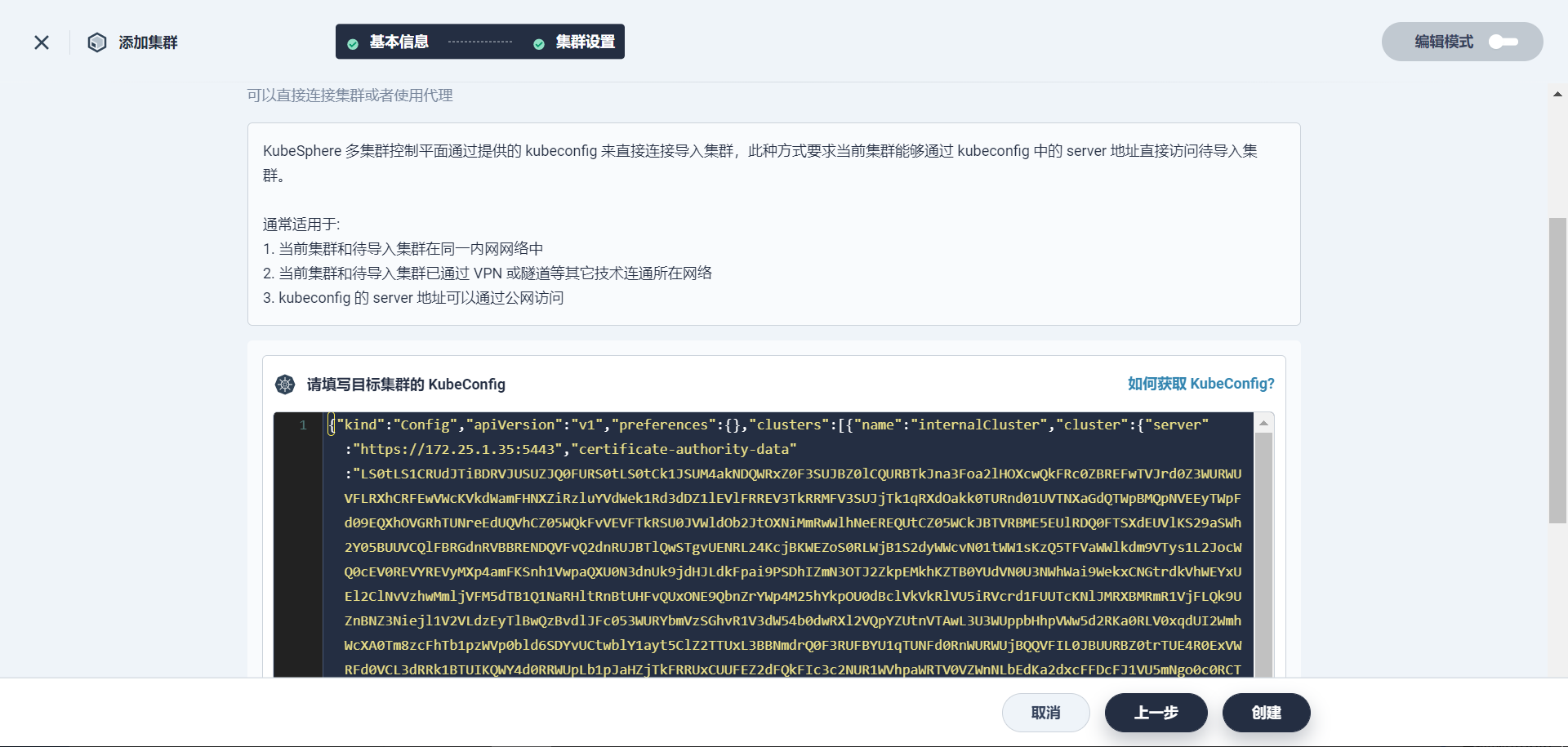
Task: Click the page vertical scrollbar thumb
Action: [1558, 370]
